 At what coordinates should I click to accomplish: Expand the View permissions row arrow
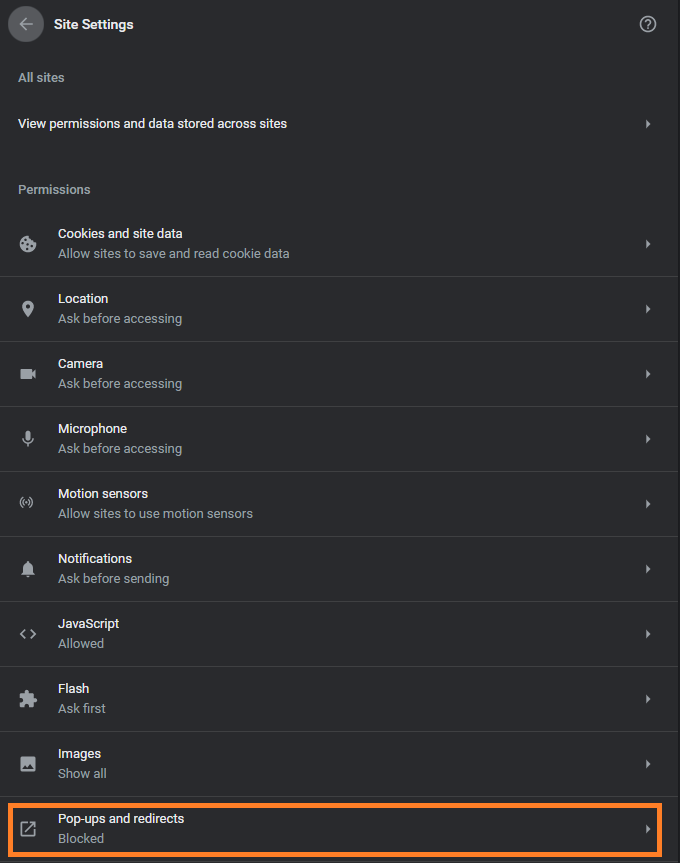point(648,124)
